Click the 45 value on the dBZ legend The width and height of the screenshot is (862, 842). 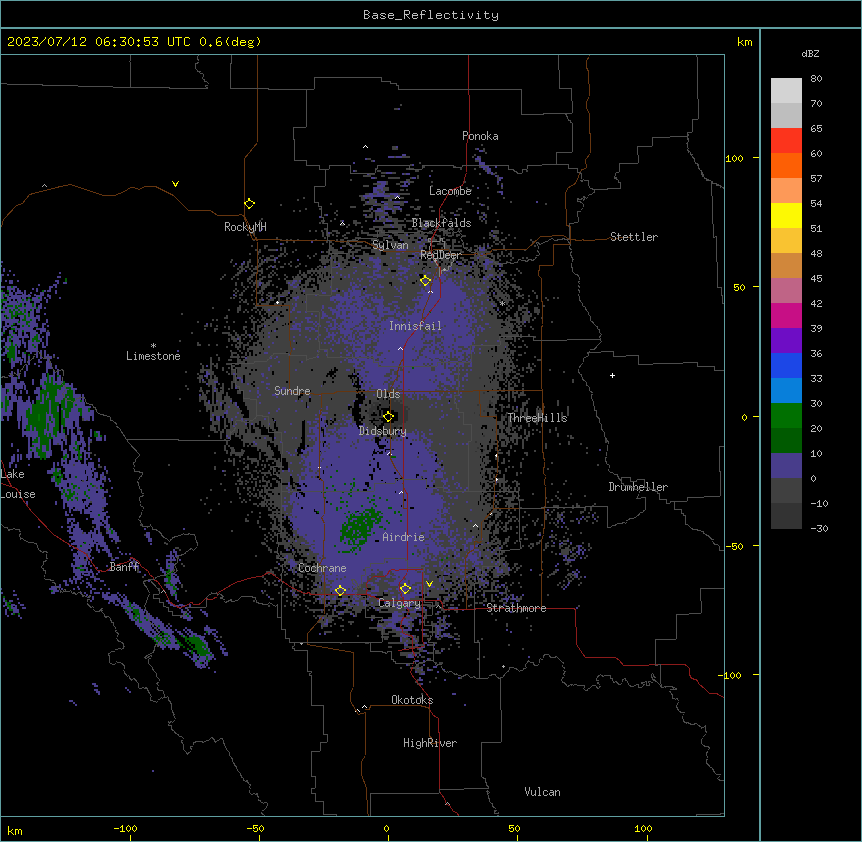pyautogui.click(x=816, y=279)
